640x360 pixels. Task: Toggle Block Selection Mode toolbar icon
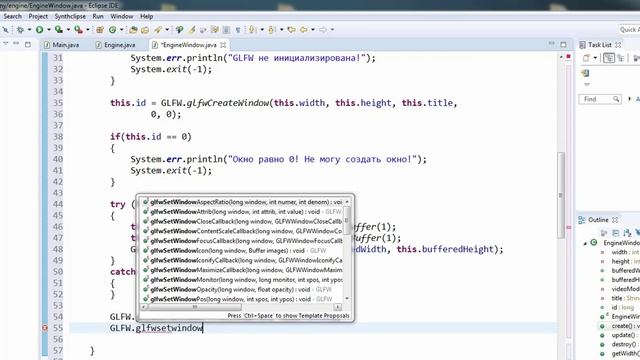[226, 29]
